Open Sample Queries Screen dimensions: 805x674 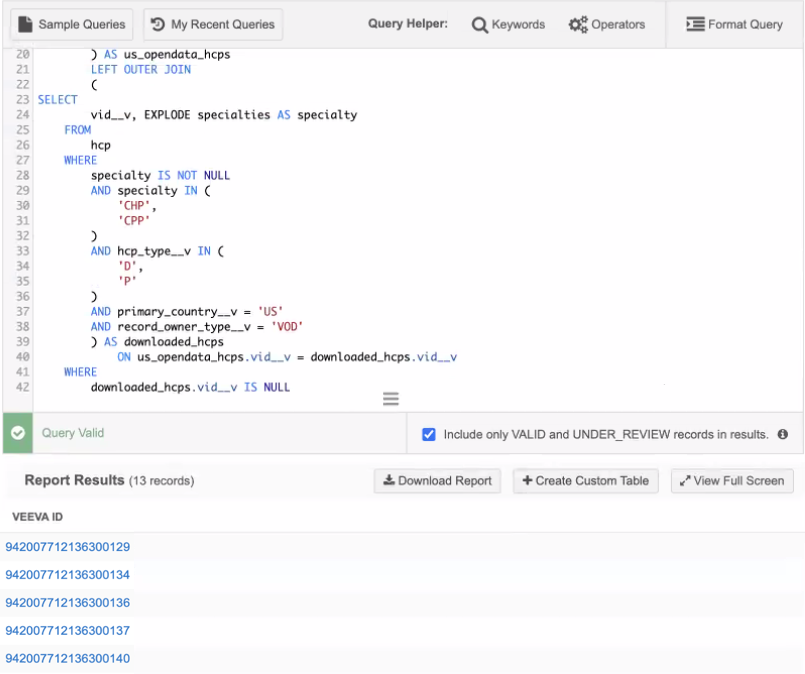pos(72,24)
